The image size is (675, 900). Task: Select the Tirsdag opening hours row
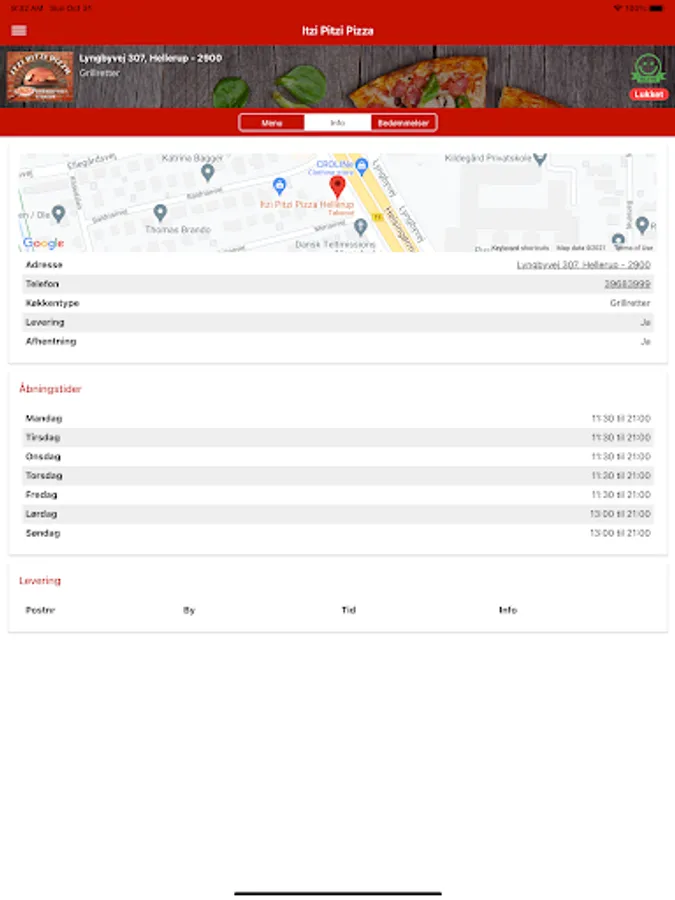[x=338, y=437]
